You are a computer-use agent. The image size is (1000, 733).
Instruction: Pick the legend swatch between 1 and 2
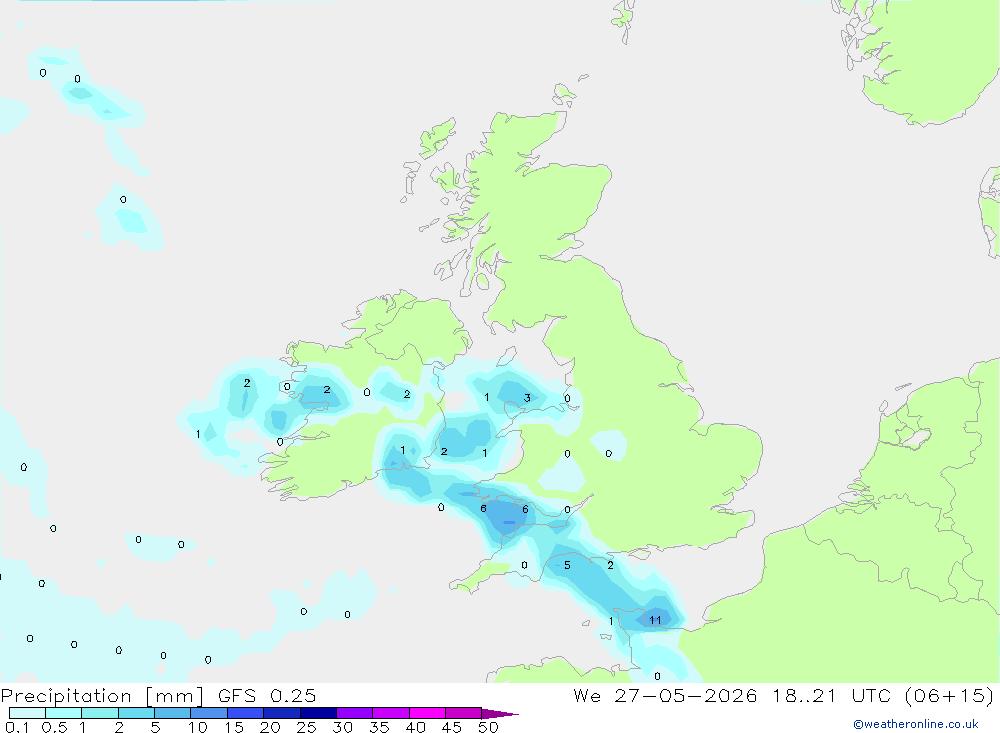(99, 713)
